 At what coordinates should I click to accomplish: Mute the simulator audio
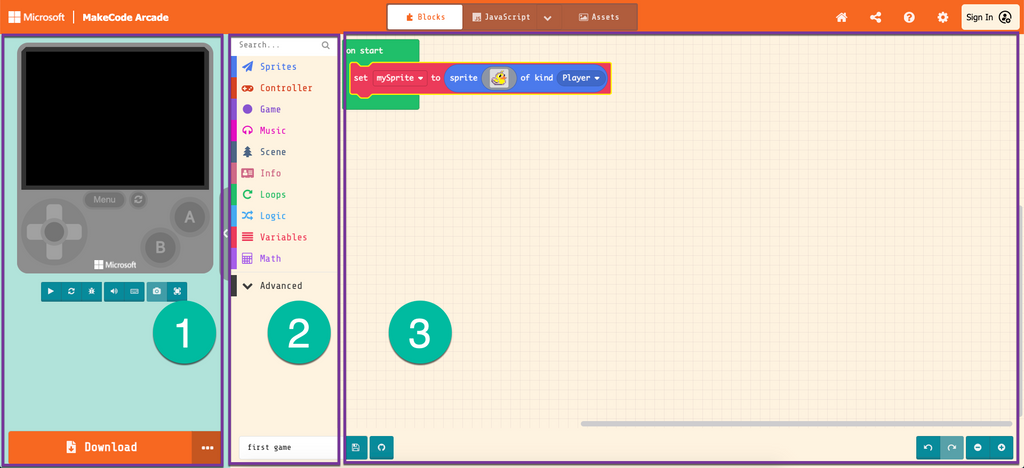click(114, 291)
